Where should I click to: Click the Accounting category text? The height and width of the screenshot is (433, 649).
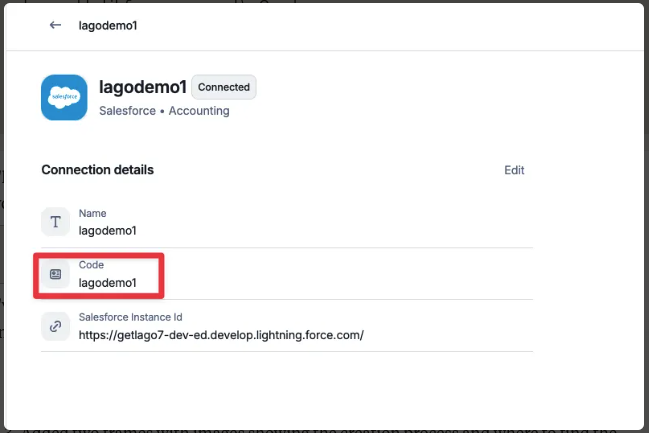[x=199, y=111]
